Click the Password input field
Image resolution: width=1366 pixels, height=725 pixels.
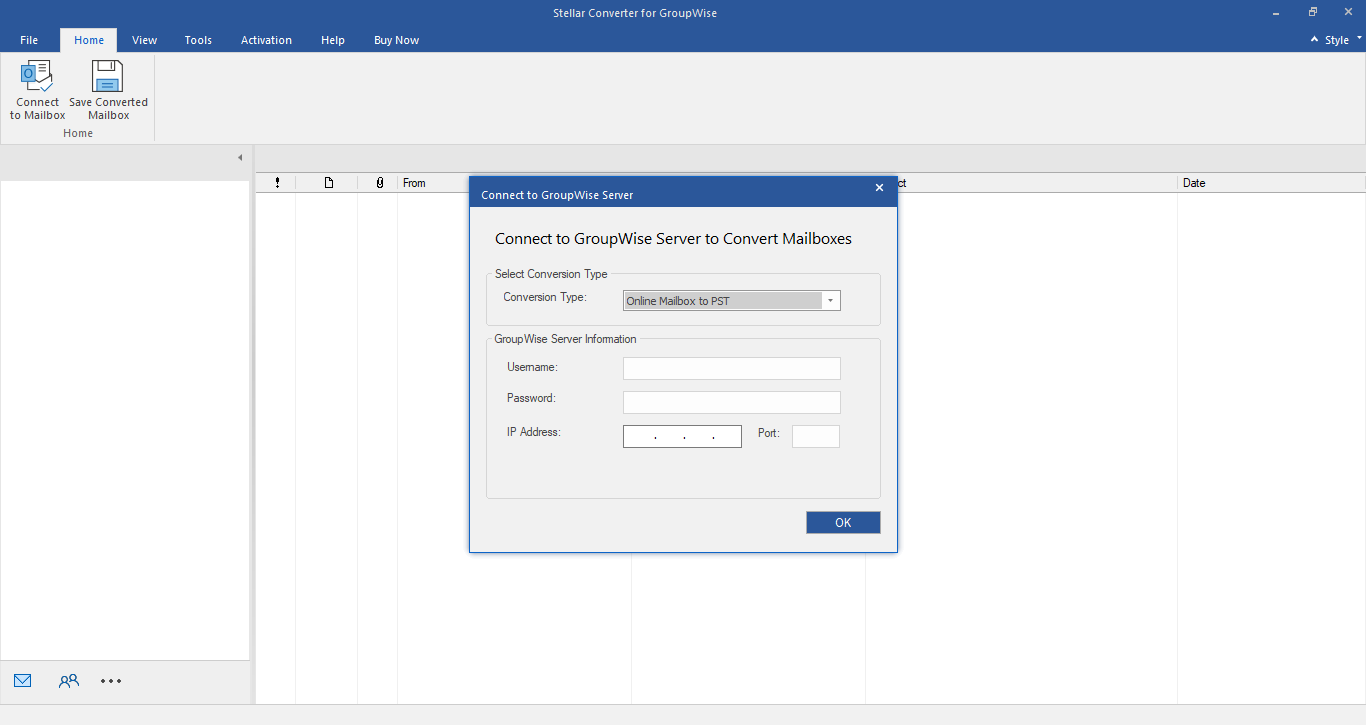[x=732, y=402]
